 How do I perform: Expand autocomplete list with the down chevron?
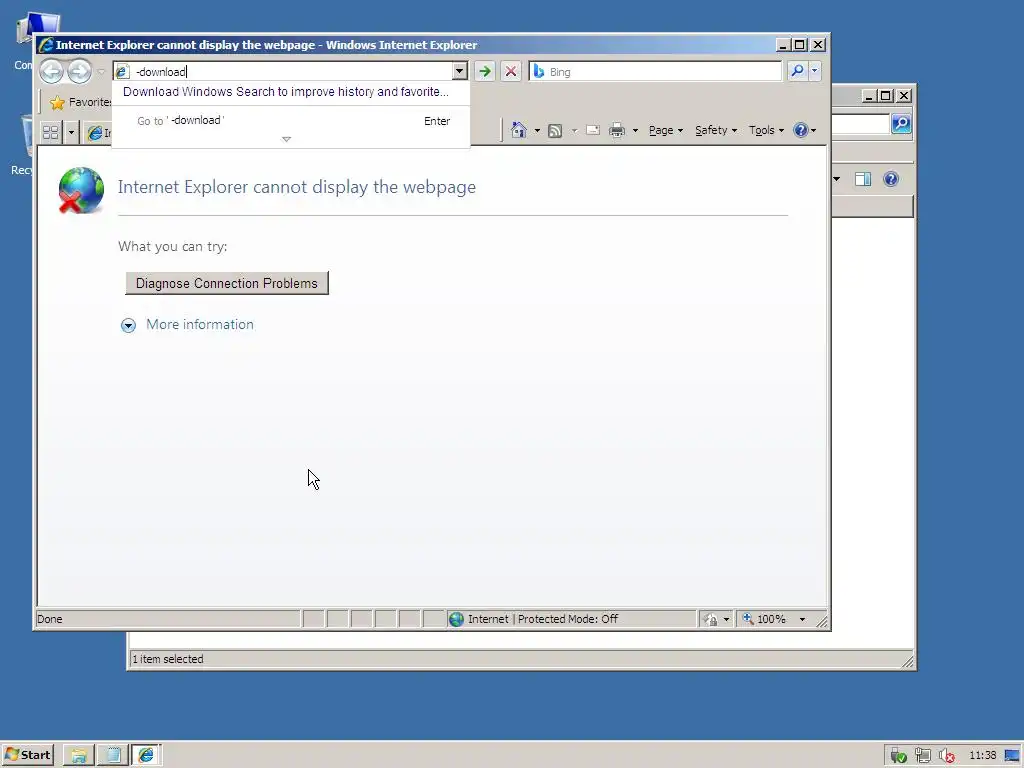coord(286,139)
